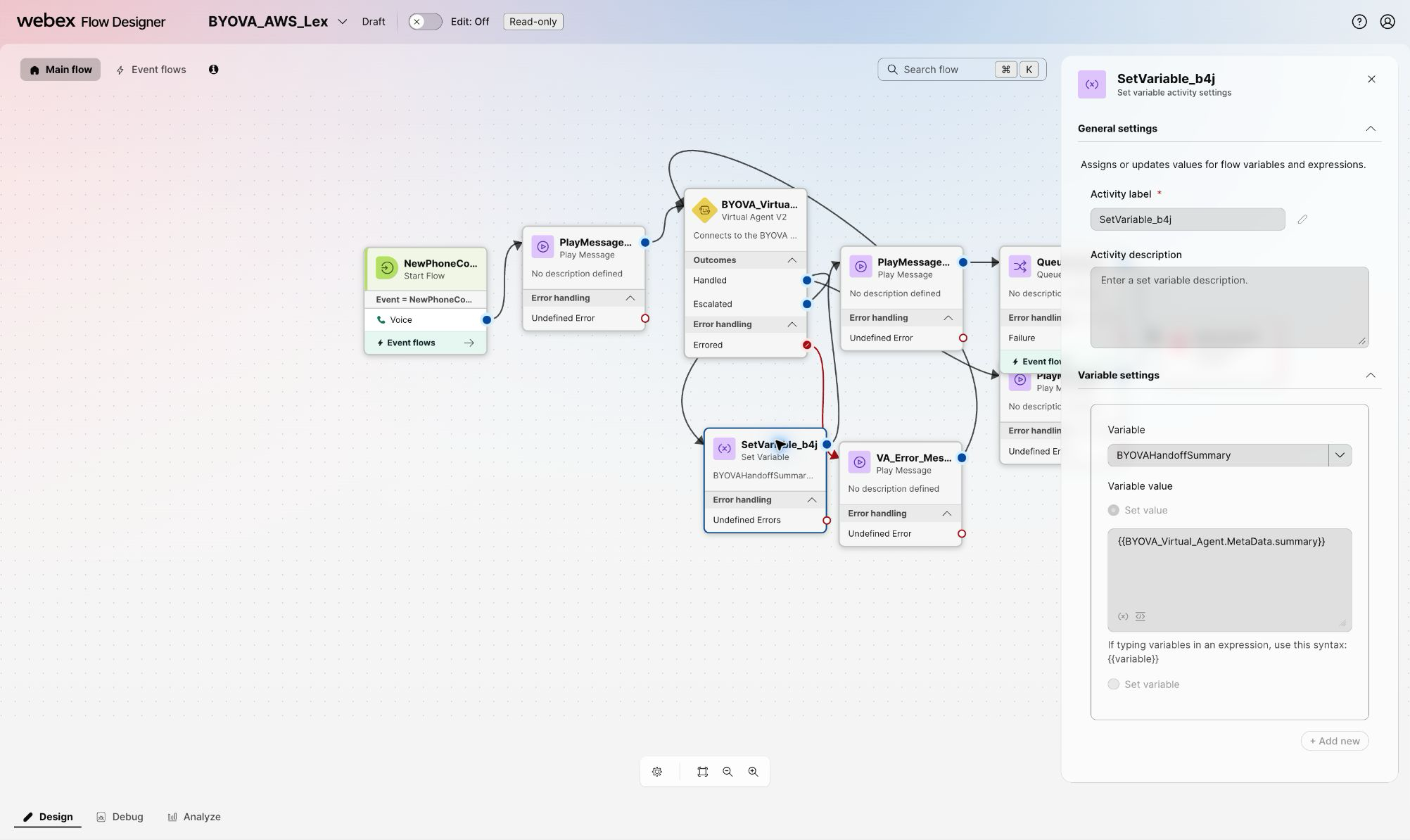The height and width of the screenshot is (840, 1410).
Task: Open the Design tab
Action: [48, 817]
